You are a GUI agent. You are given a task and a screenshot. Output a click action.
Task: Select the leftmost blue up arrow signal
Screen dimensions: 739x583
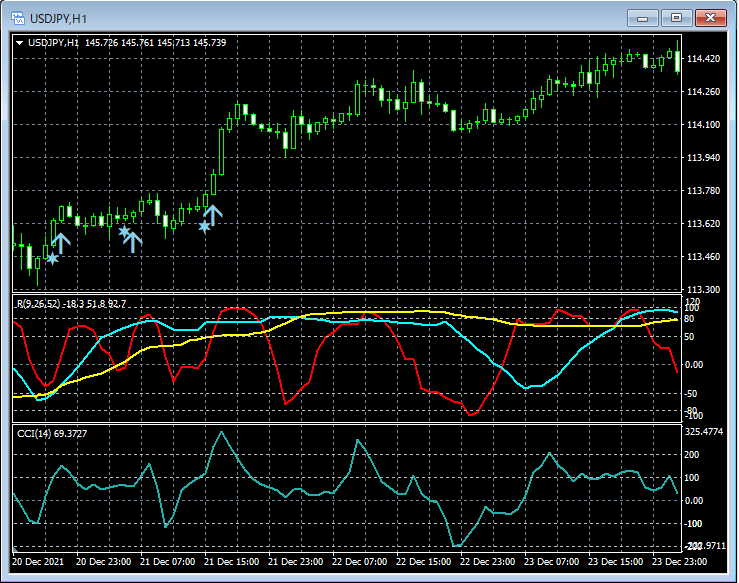click(61, 241)
